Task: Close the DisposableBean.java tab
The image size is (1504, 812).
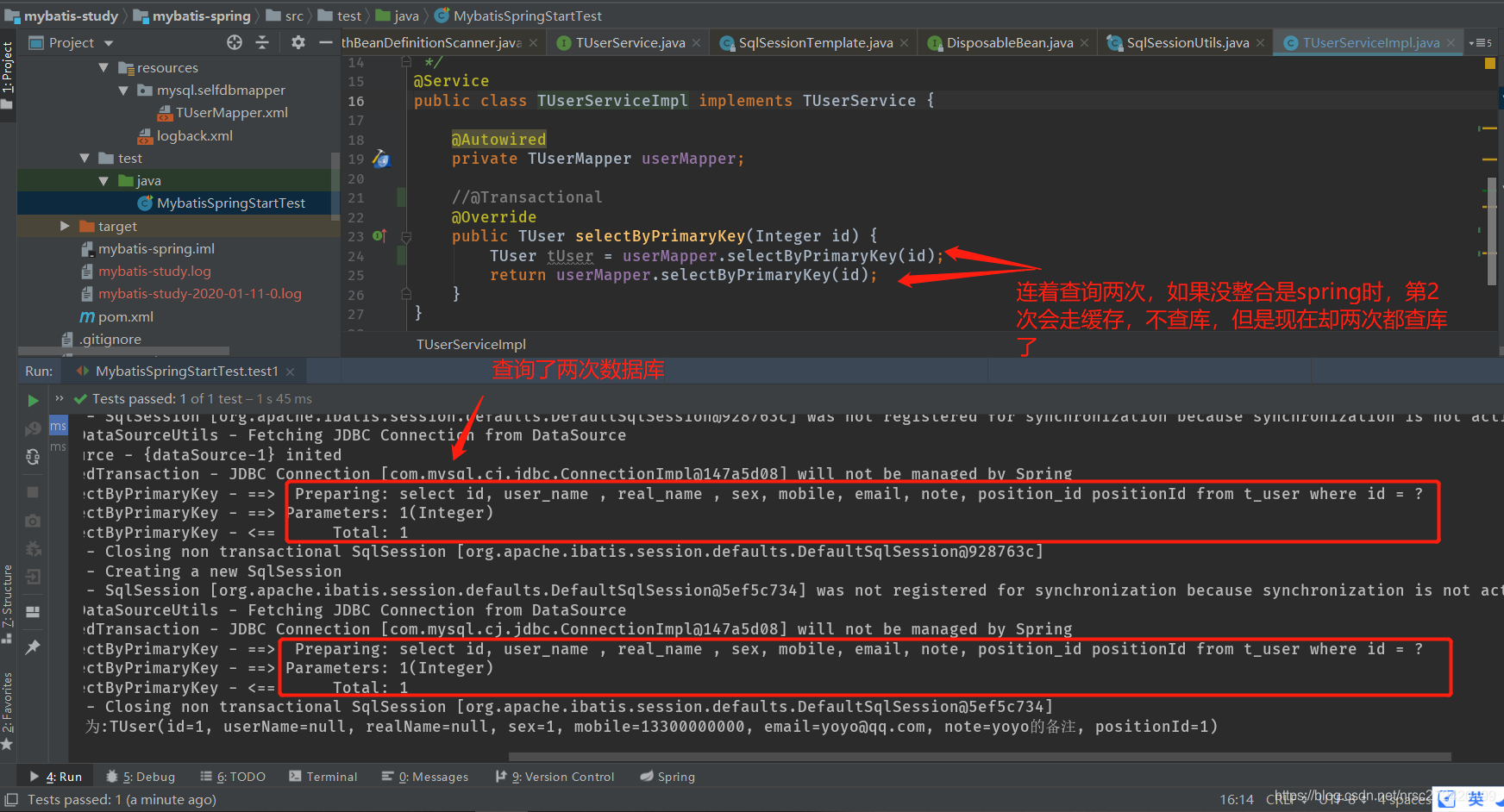Action: tap(1084, 42)
